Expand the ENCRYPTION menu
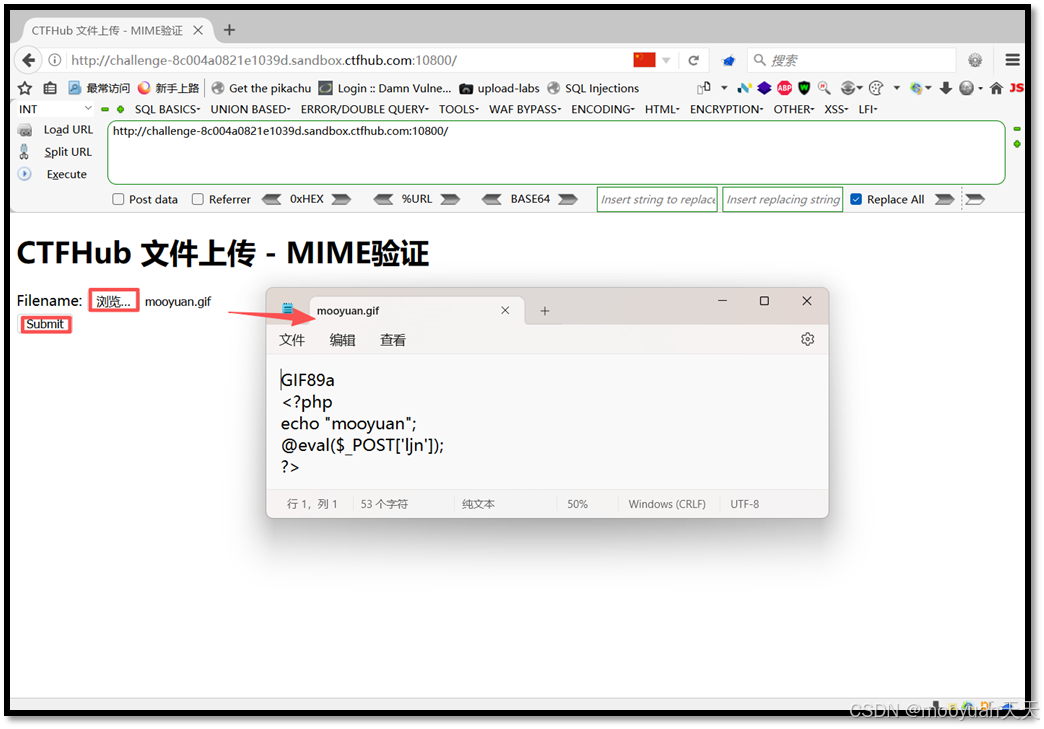Viewport: 1044px width, 729px height. click(726, 109)
